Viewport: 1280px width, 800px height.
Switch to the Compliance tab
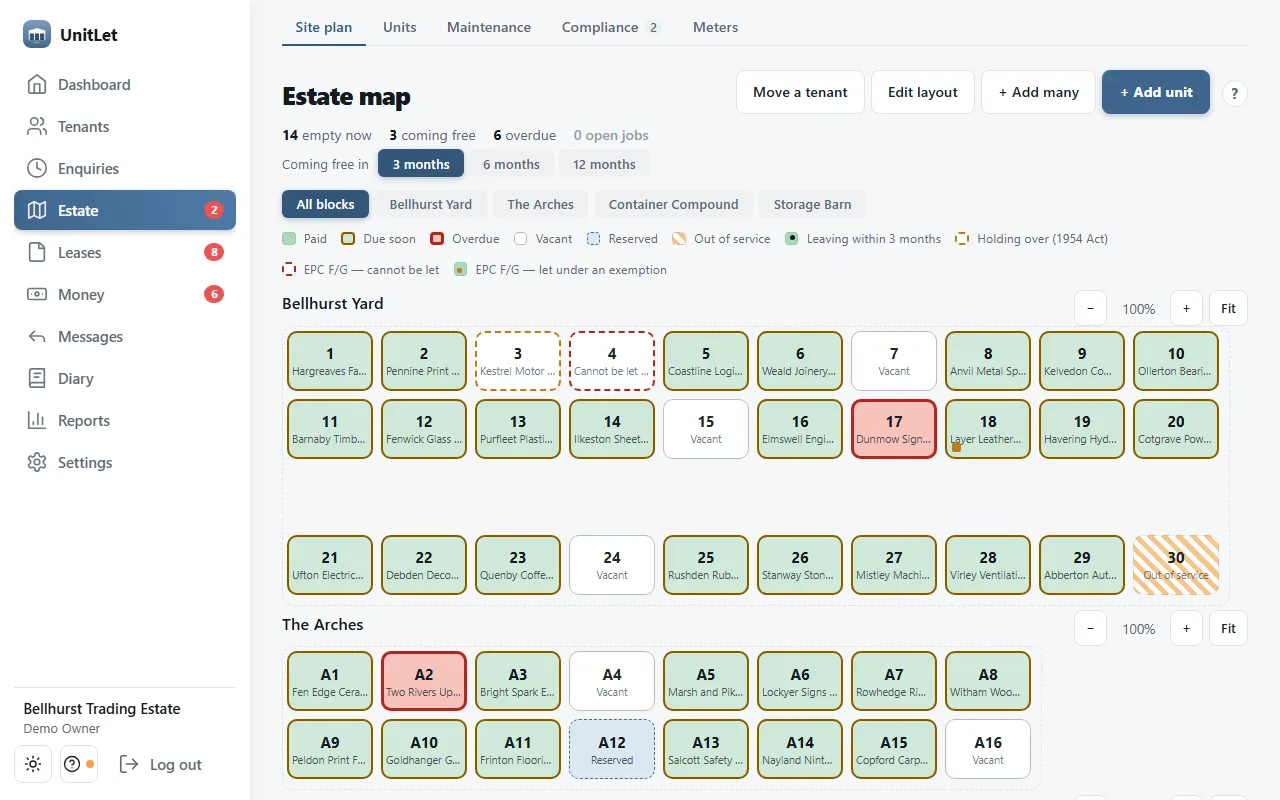pyautogui.click(x=610, y=27)
